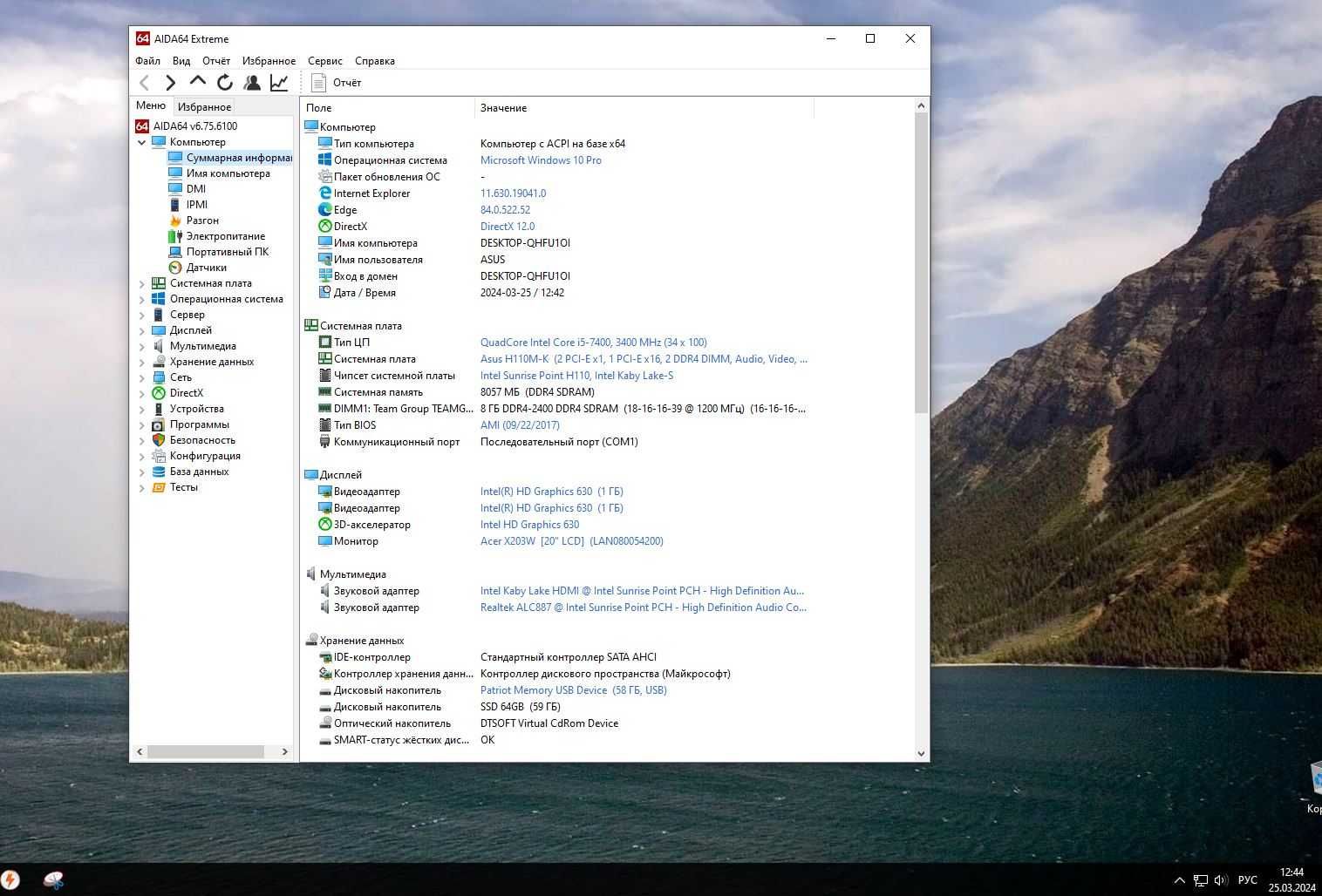Click the vertical scrollbar down arrow
The image size is (1322, 896).
tap(921, 754)
